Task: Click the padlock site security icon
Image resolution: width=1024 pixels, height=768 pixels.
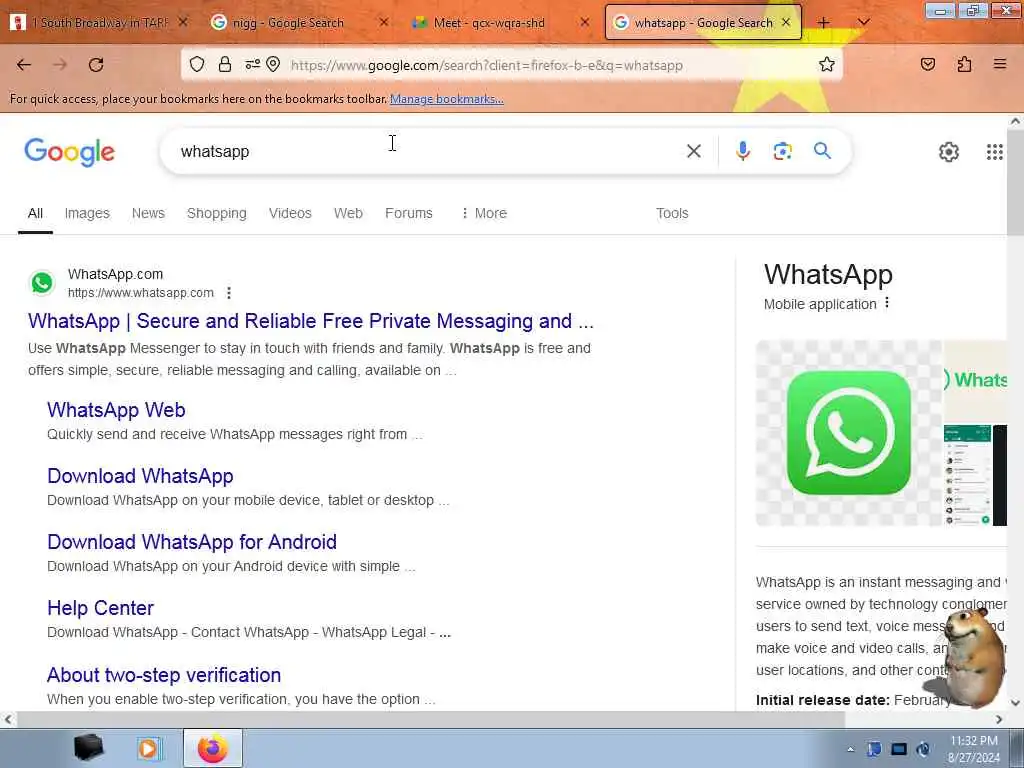Action: (x=225, y=64)
